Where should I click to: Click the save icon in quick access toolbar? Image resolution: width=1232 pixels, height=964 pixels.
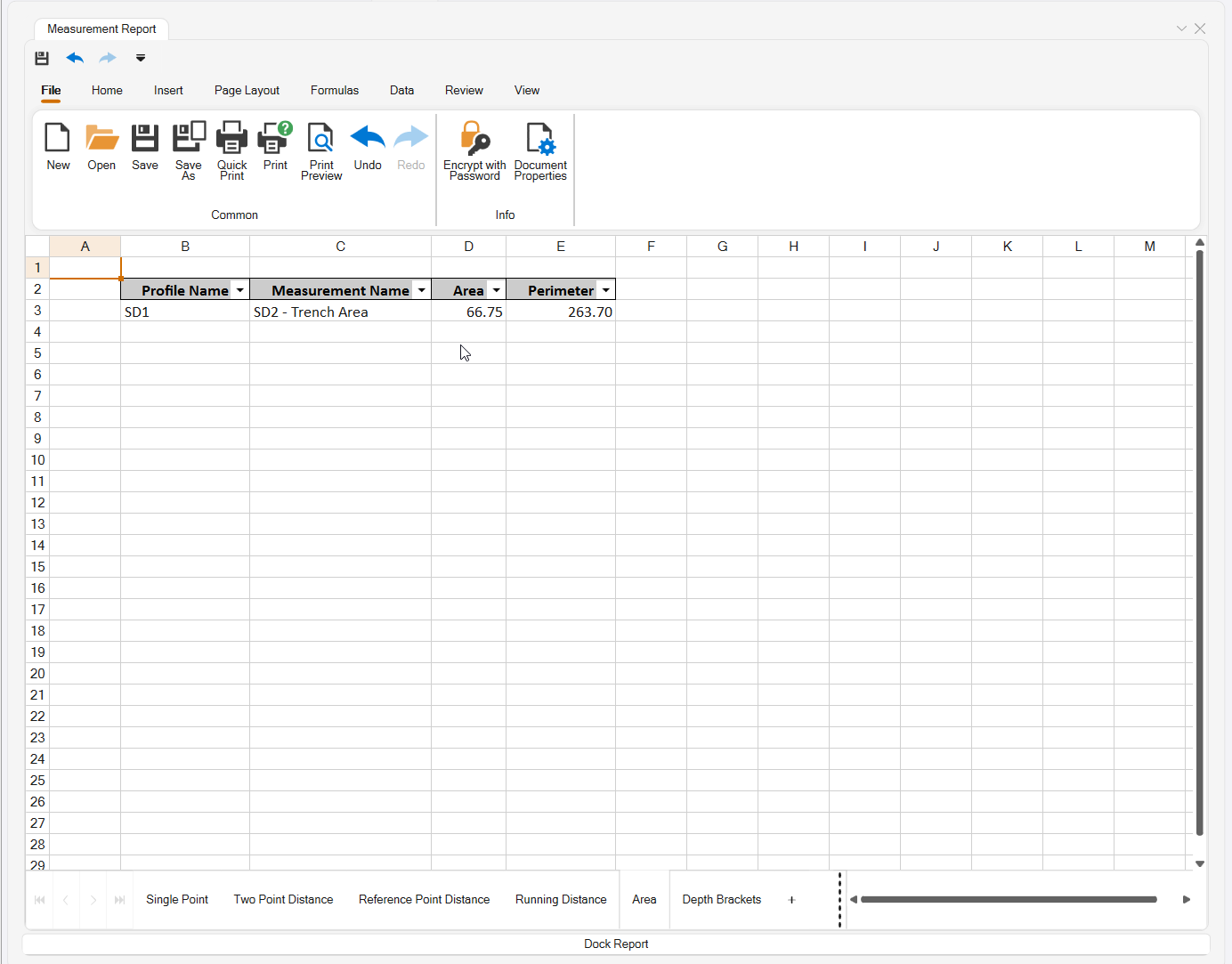pos(42,58)
